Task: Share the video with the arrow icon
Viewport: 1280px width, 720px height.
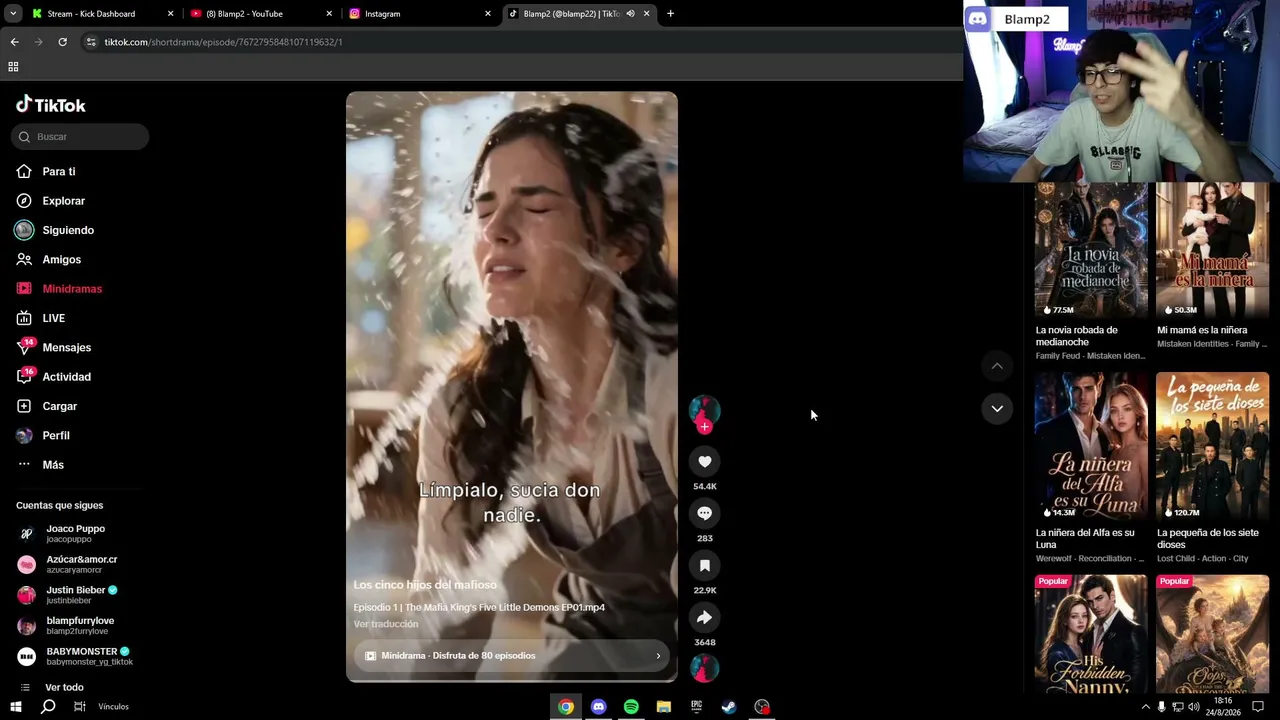Action: (x=705, y=617)
